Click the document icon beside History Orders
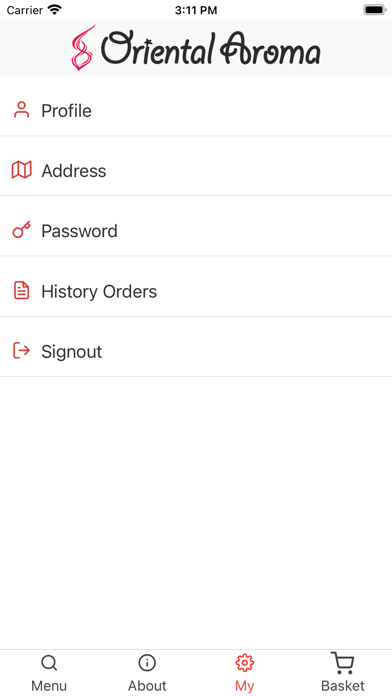 (21, 290)
